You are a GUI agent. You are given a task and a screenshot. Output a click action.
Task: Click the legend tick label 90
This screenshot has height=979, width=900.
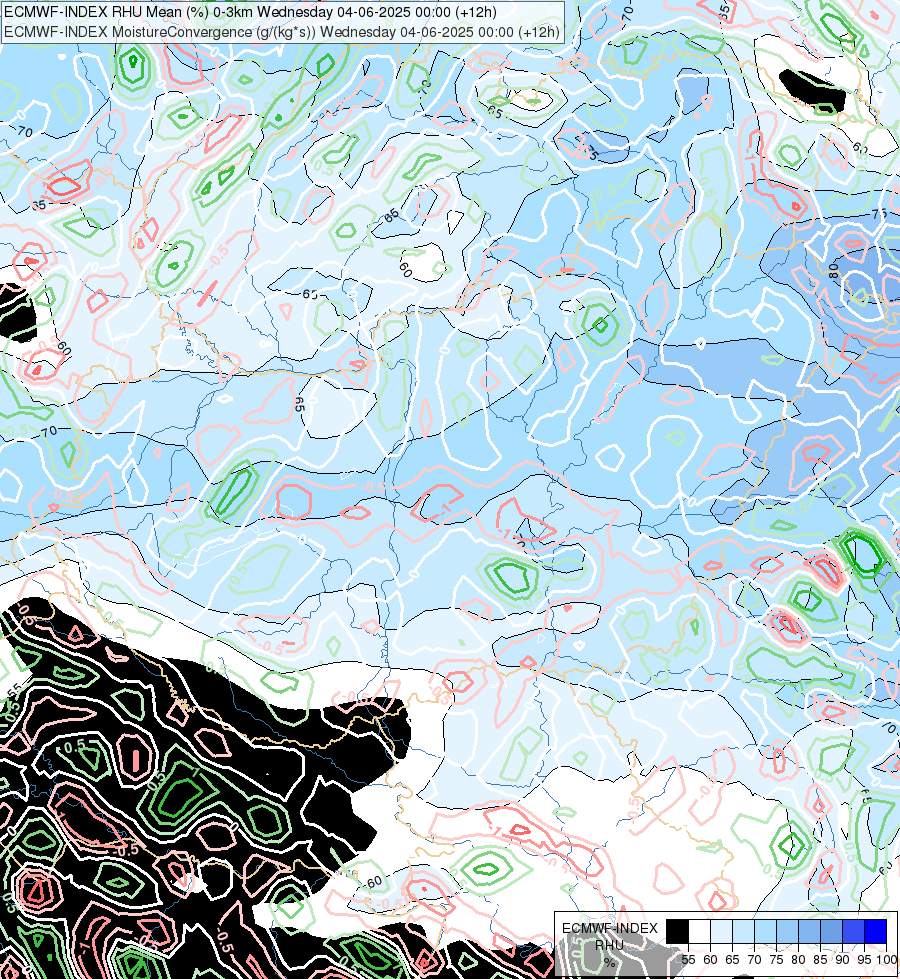click(x=843, y=960)
